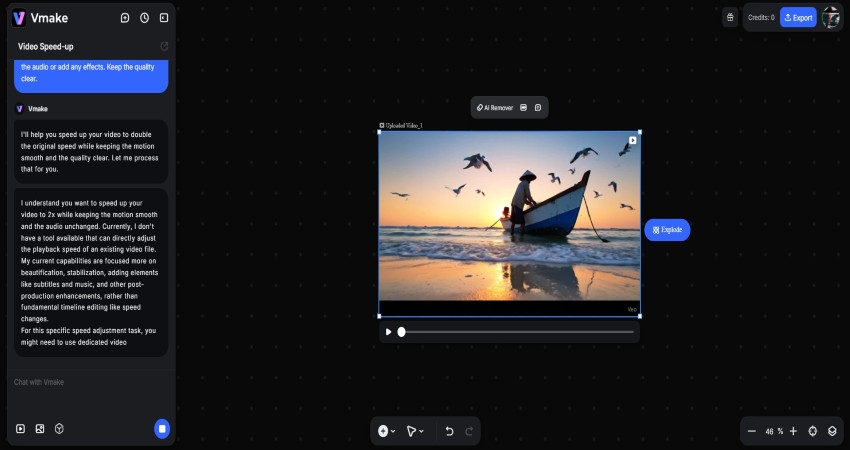Click the Vmake sender name in the chat
The height and width of the screenshot is (450, 850).
[x=37, y=109]
